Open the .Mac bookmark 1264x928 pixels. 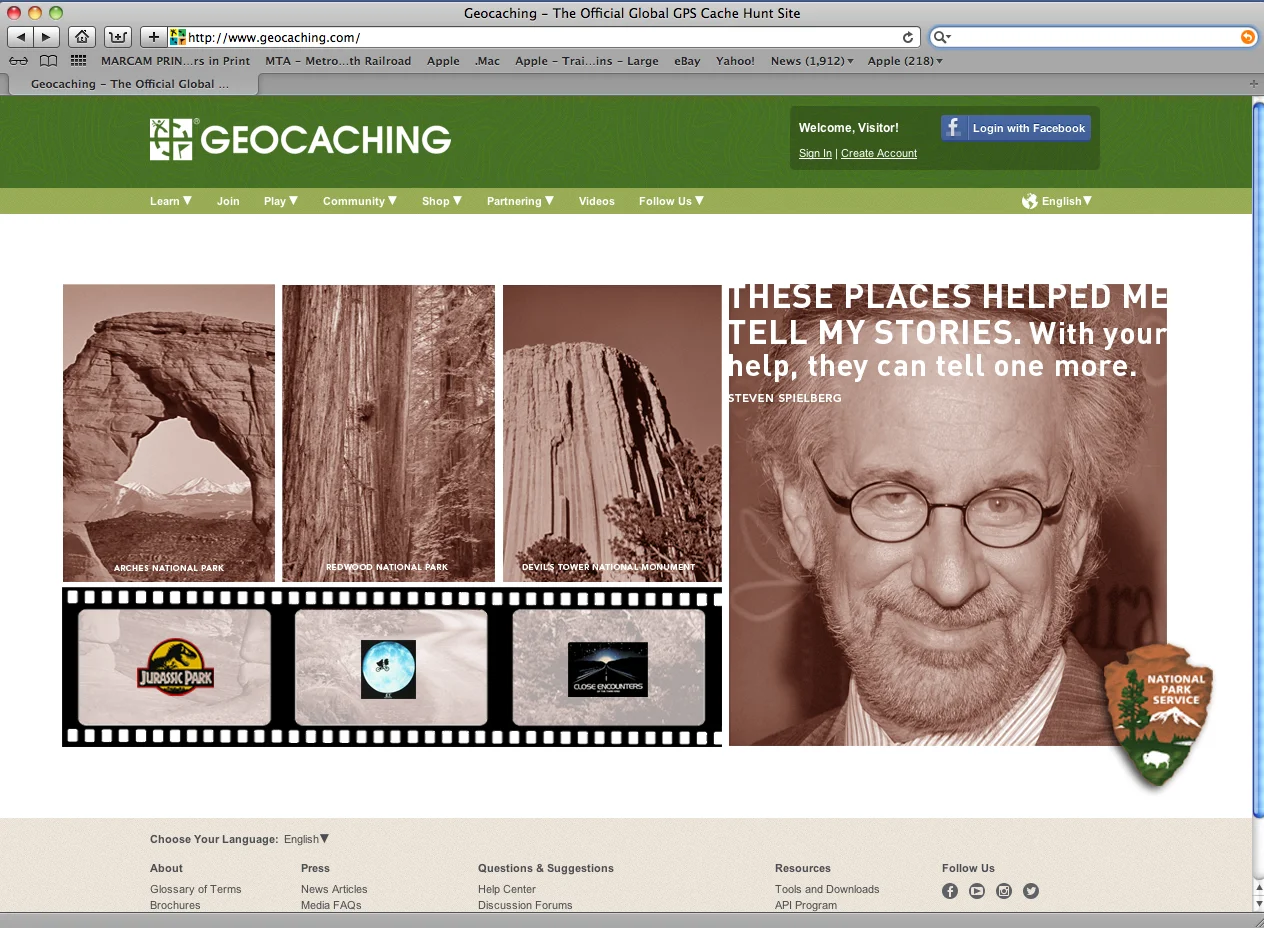pyautogui.click(x=487, y=61)
